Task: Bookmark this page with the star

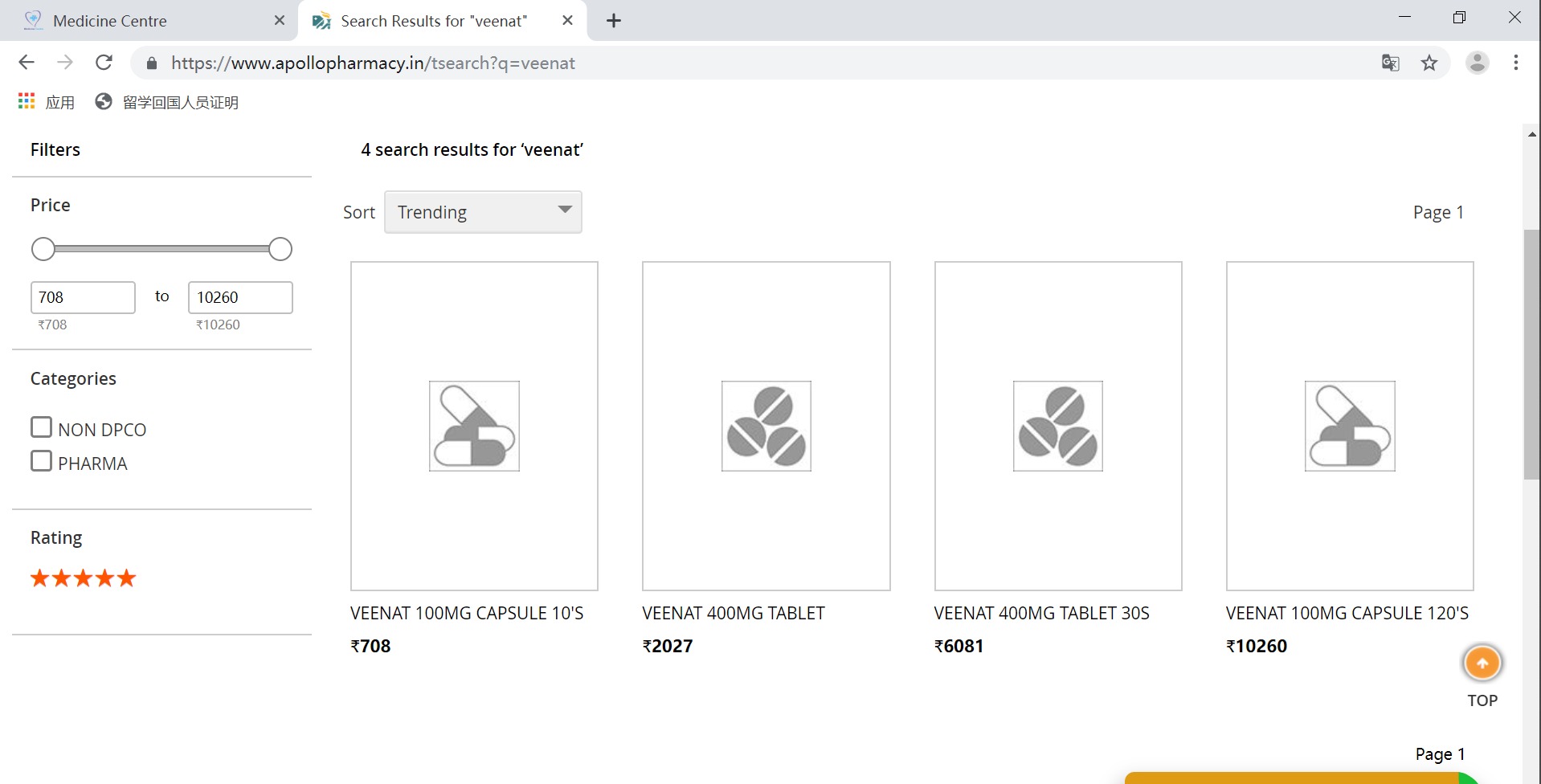Action: pos(1429,63)
